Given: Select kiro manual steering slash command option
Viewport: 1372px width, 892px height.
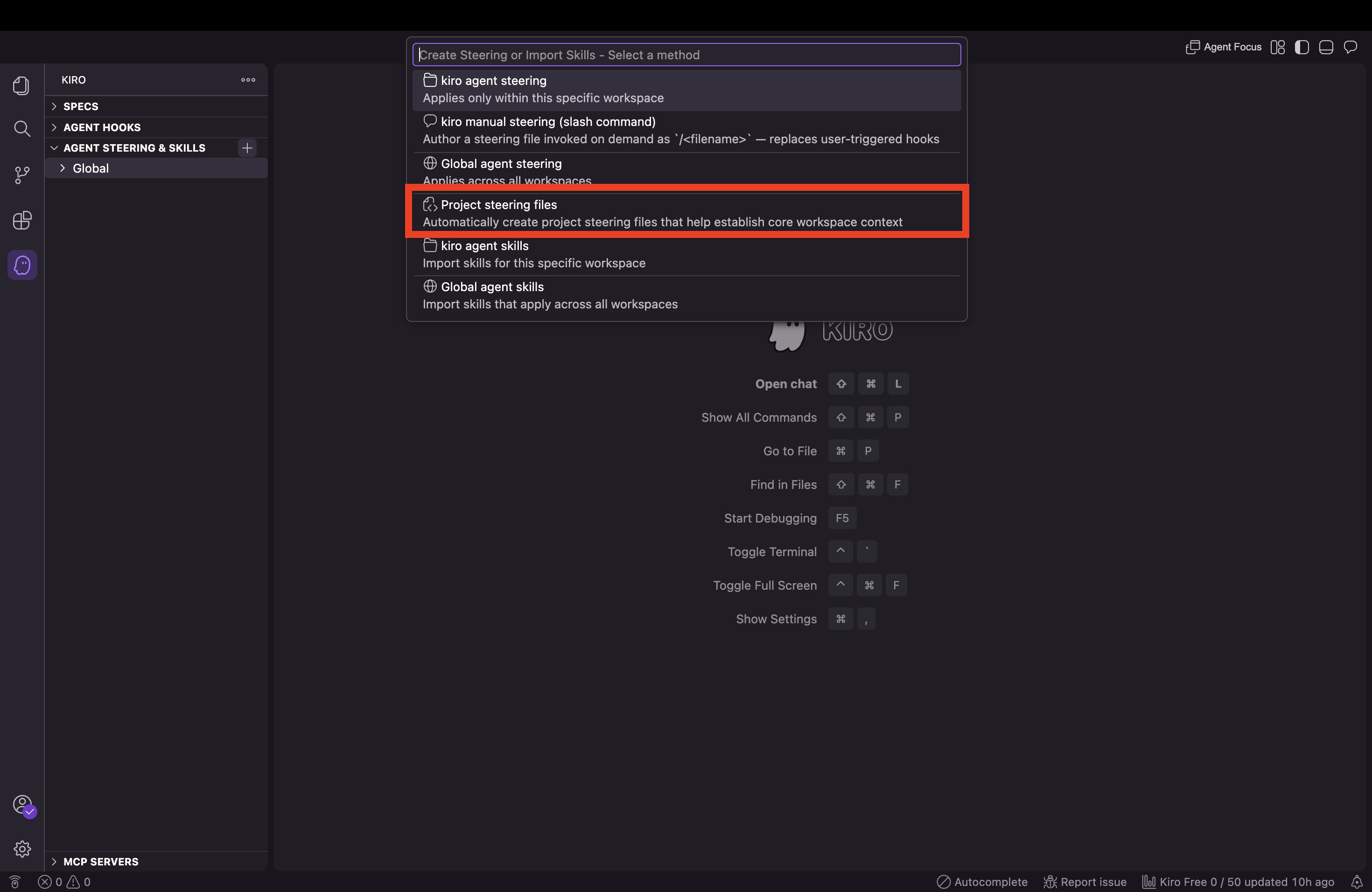Looking at the screenshot, I should point(686,130).
